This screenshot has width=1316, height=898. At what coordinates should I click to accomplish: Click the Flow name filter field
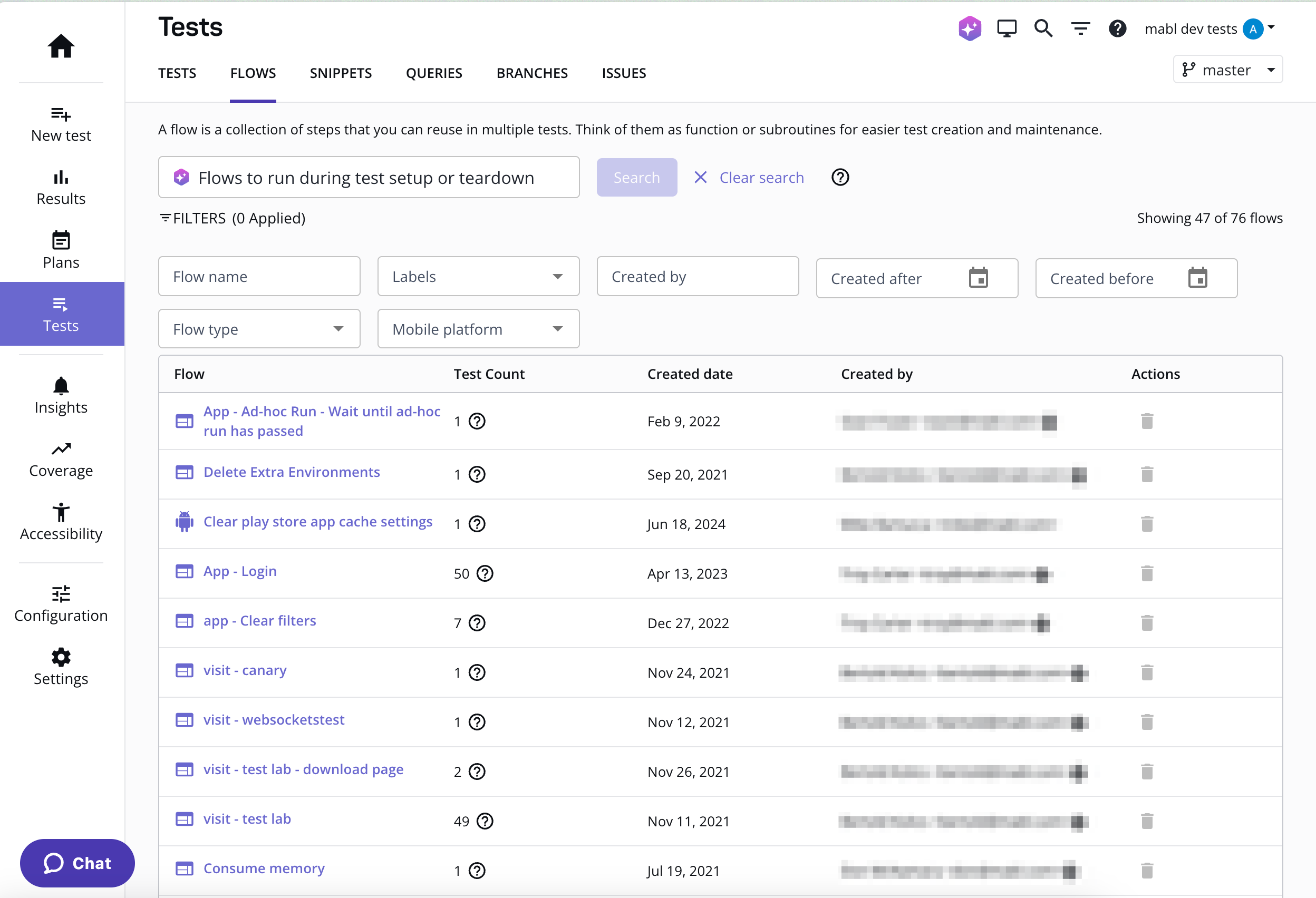point(259,276)
